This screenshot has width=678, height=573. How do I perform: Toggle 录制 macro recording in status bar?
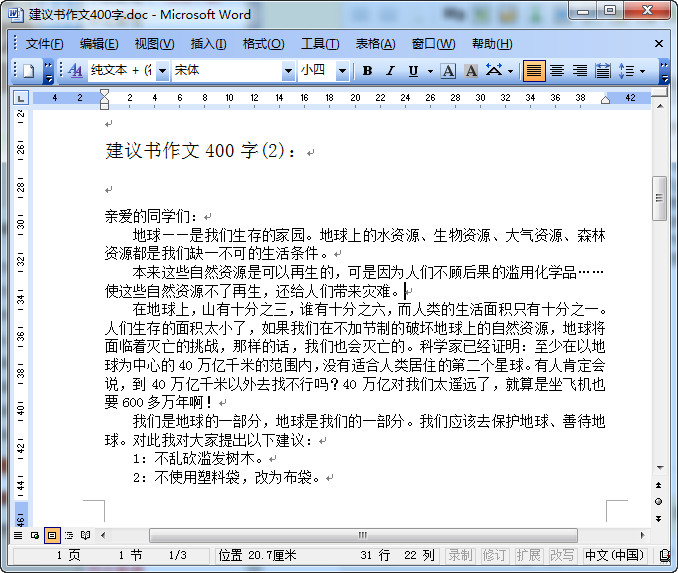pyautogui.click(x=460, y=555)
